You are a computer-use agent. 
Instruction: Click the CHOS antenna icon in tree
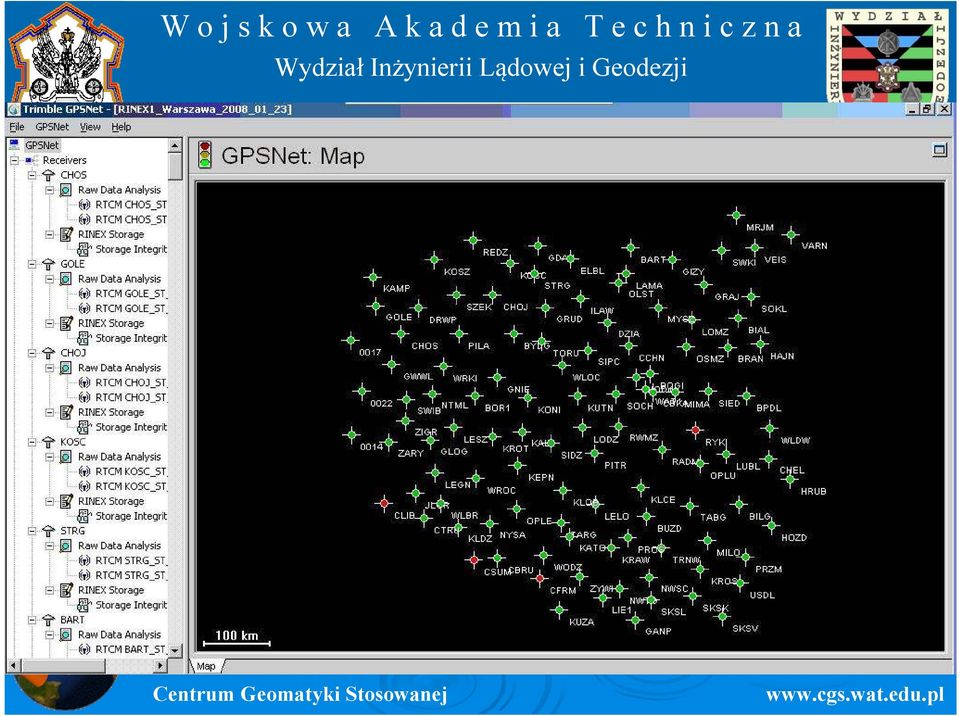pyautogui.click(x=49, y=175)
